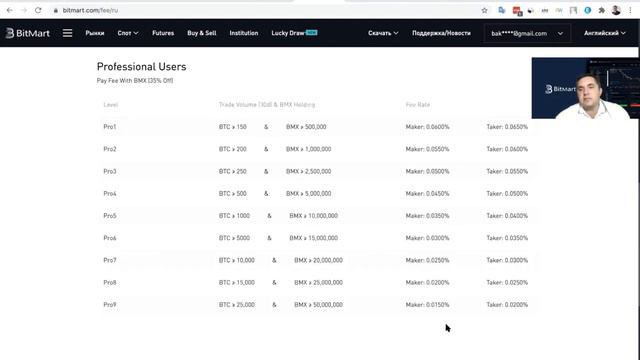Open the Buy & Sell menu item

[x=202, y=33]
